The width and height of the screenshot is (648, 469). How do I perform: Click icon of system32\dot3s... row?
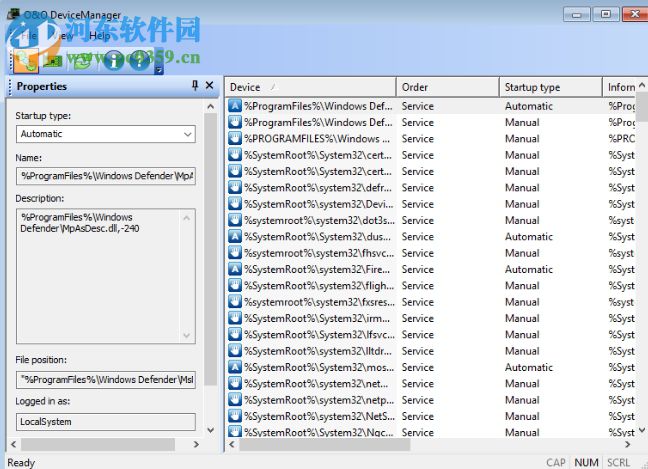pos(235,220)
